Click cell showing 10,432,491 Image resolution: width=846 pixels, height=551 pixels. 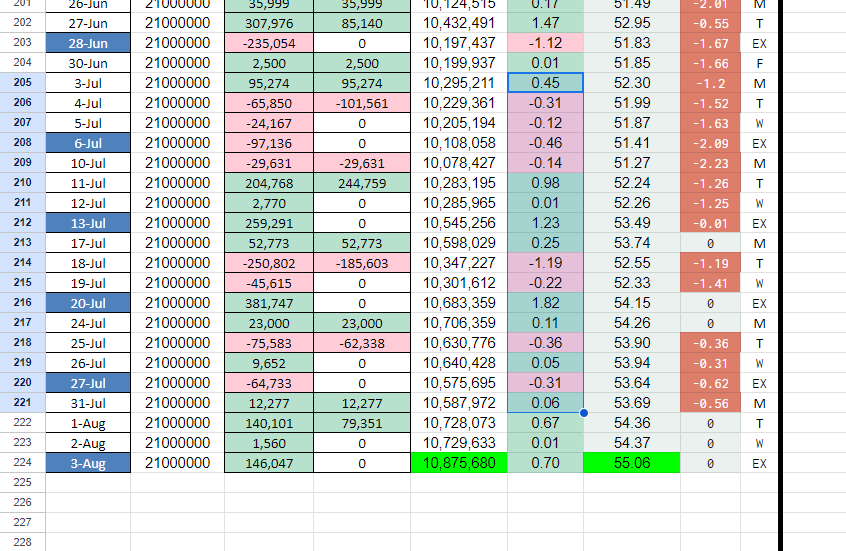pyautogui.click(x=459, y=23)
